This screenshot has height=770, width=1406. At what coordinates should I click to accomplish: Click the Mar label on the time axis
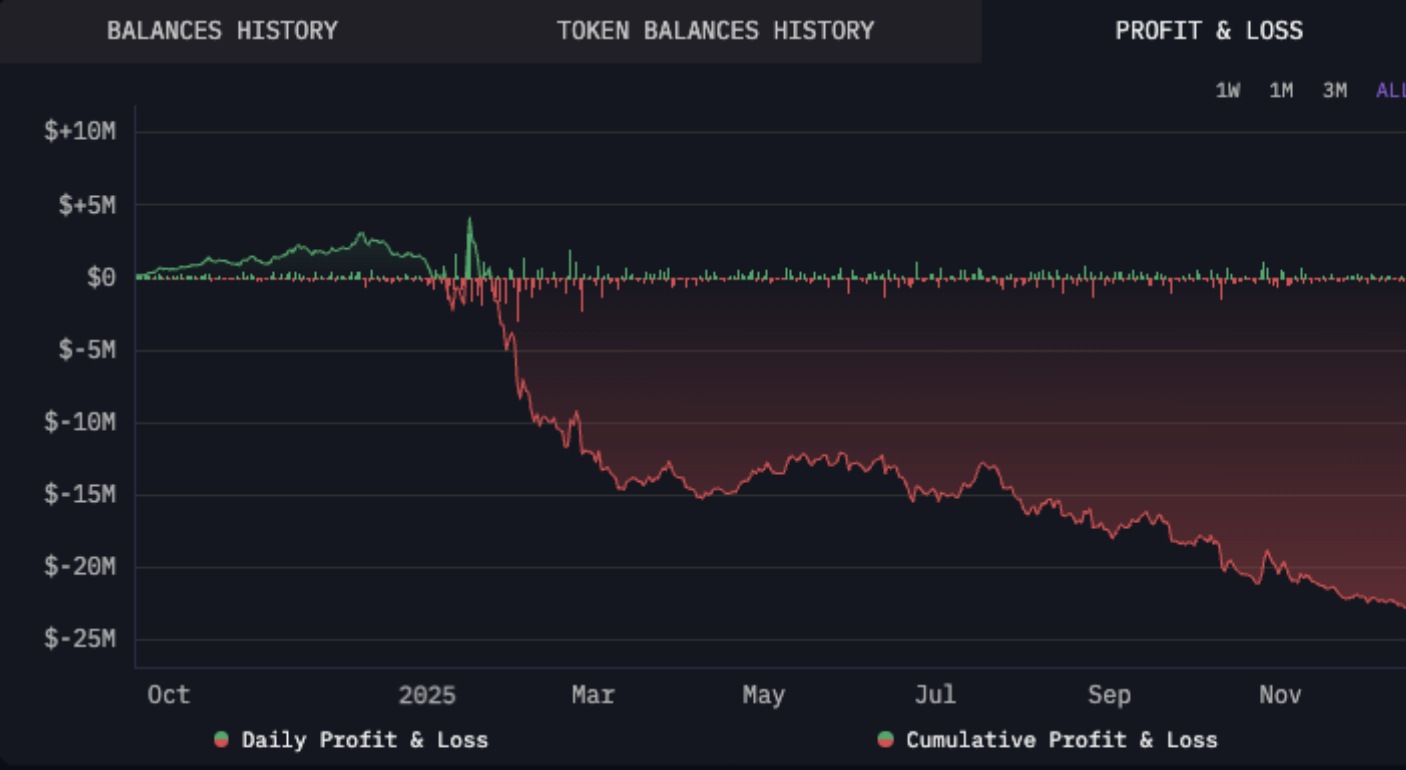tap(593, 695)
